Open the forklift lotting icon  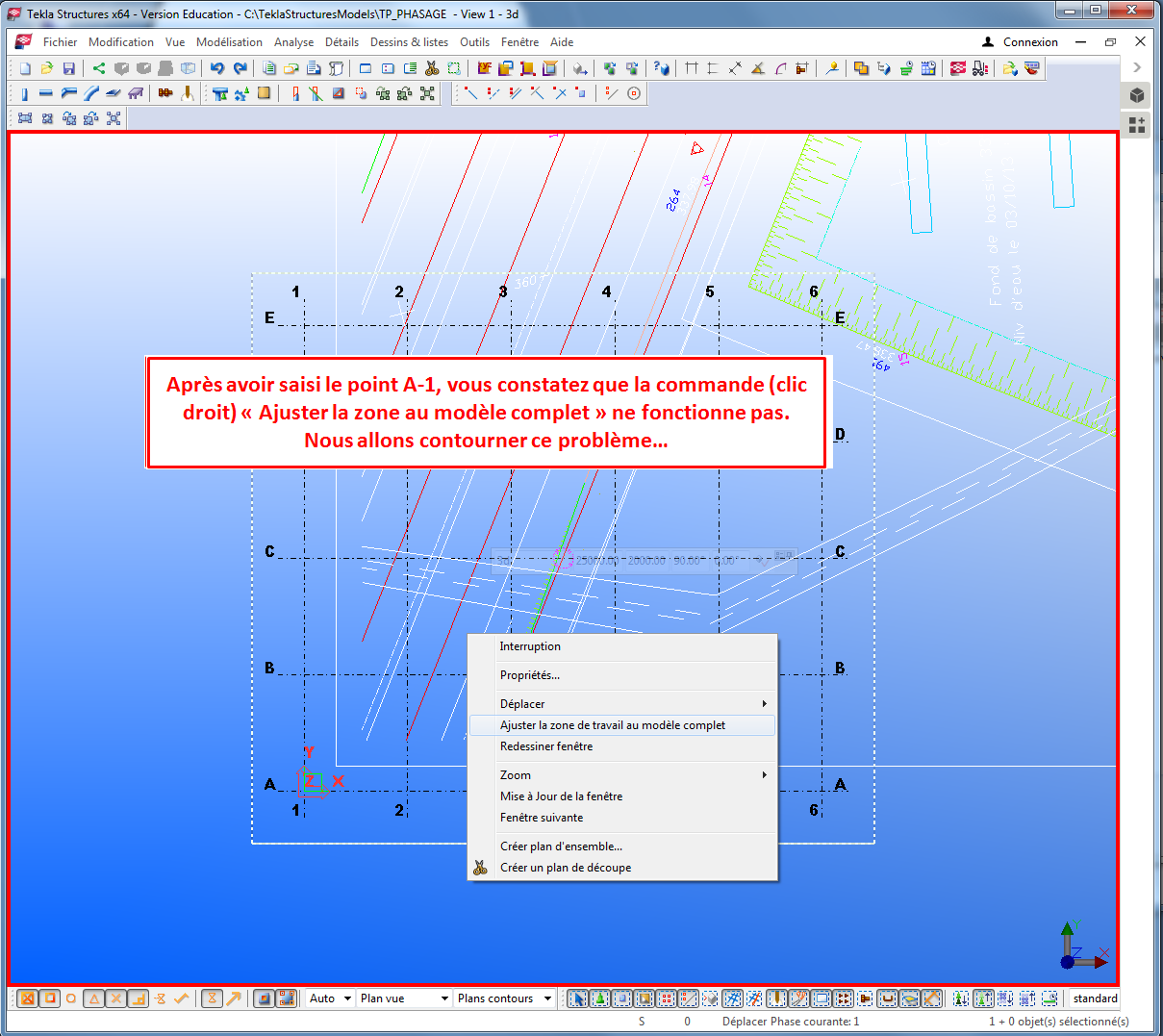coord(979,68)
